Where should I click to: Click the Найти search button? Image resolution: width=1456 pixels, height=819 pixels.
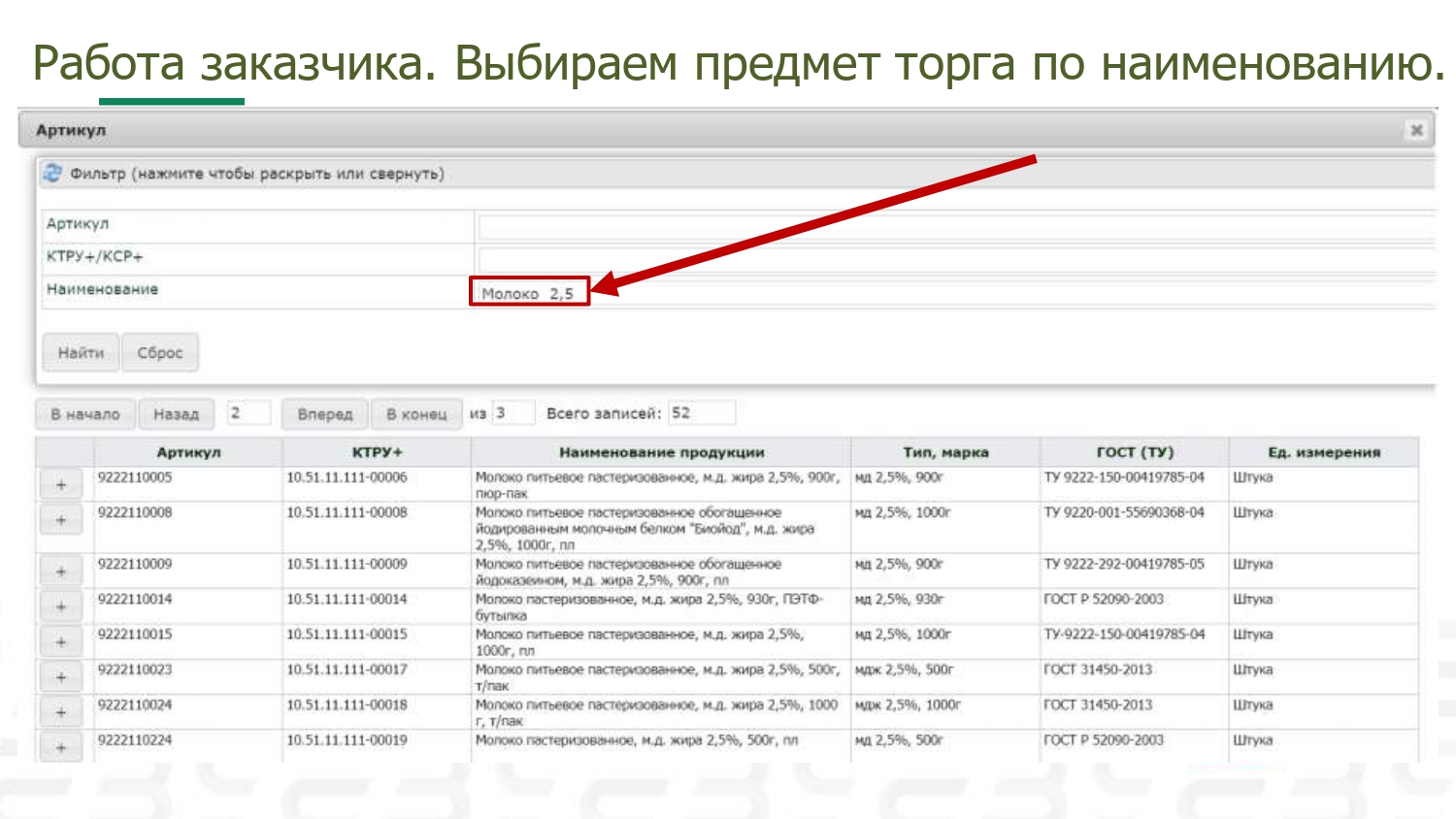point(81,352)
